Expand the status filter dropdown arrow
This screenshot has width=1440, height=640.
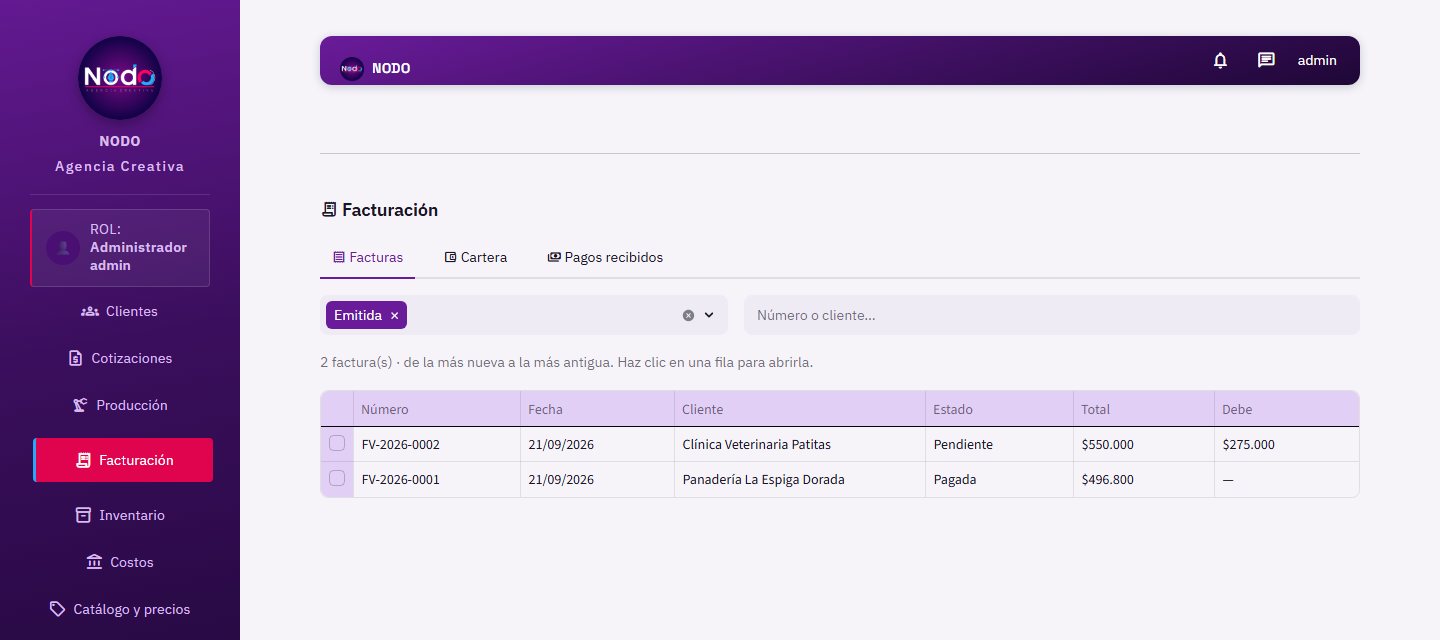tap(709, 315)
